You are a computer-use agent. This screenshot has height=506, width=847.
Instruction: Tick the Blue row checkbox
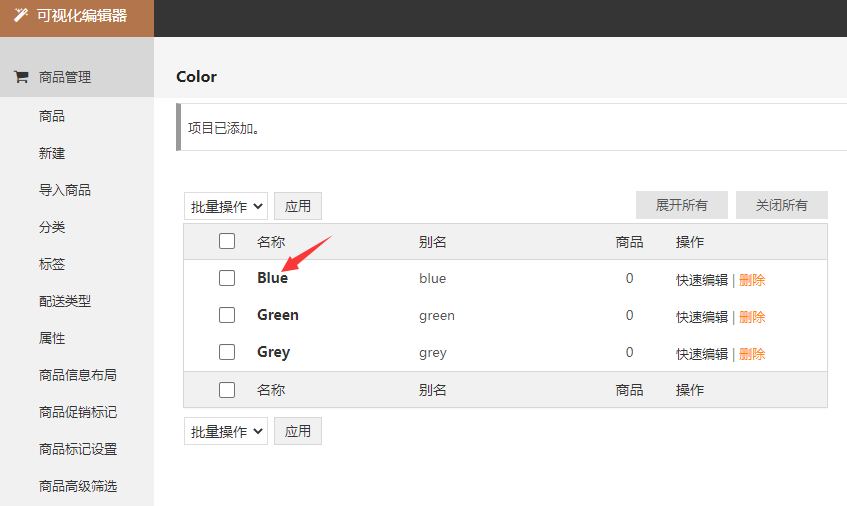[x=227, y=278]
